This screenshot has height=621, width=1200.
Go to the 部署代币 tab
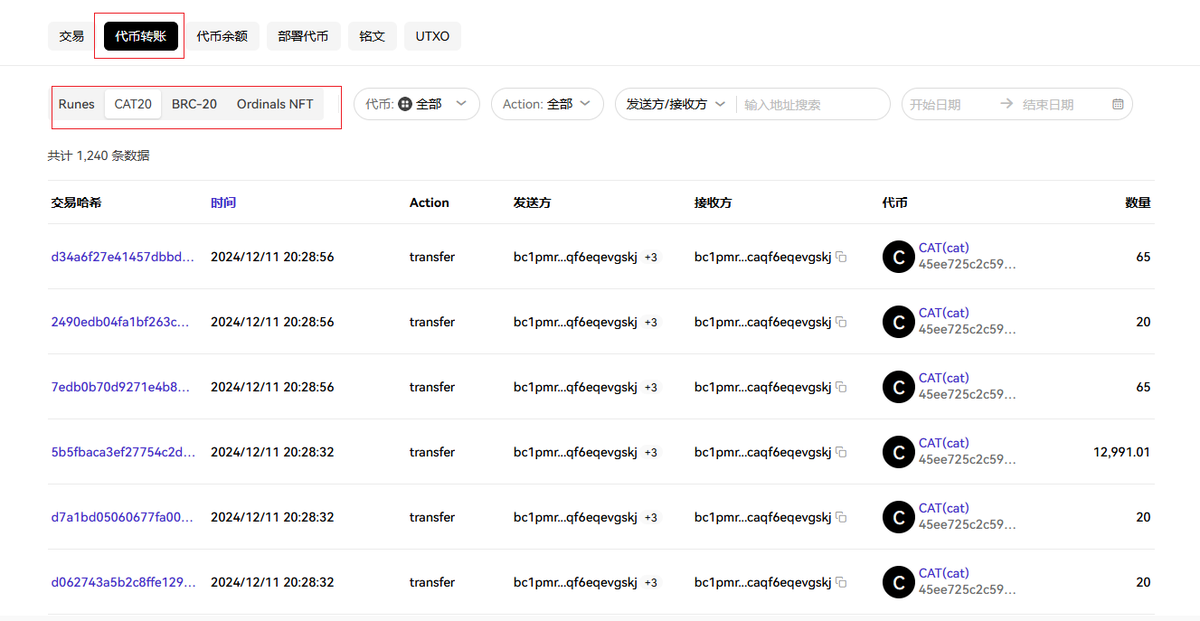[x=303, y=37]
